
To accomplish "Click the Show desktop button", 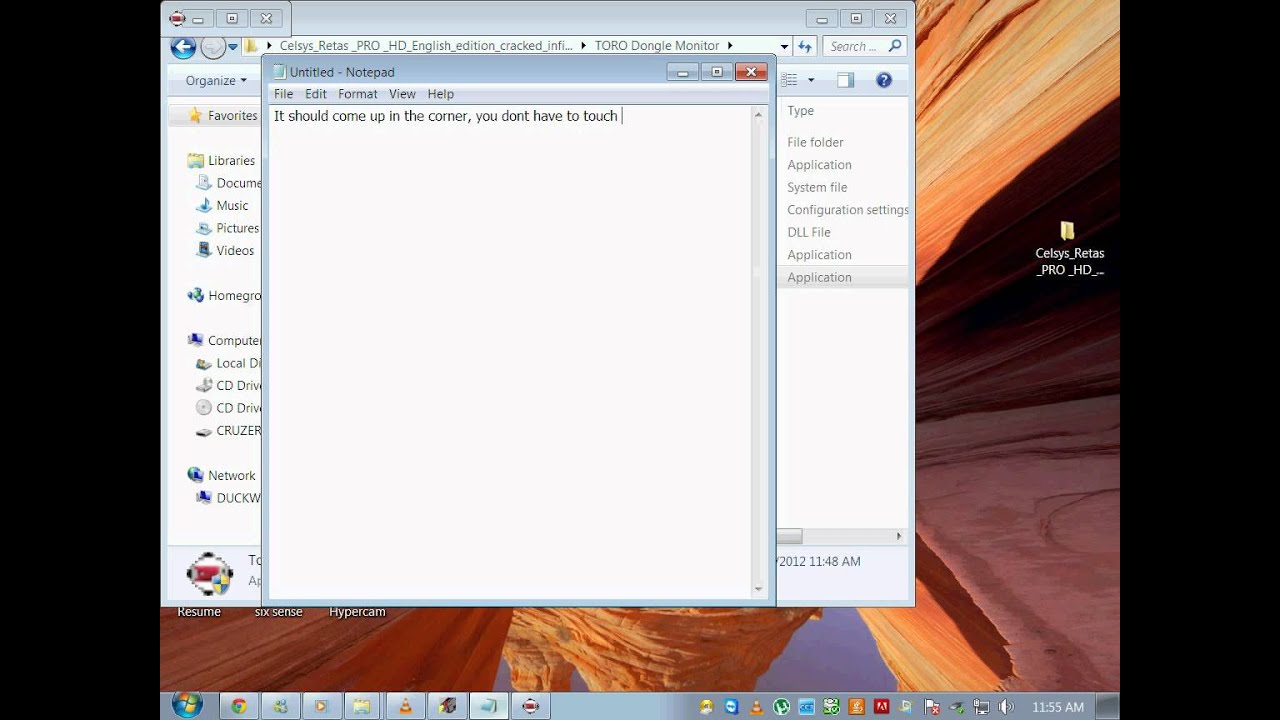I will tap(1108, 706).
